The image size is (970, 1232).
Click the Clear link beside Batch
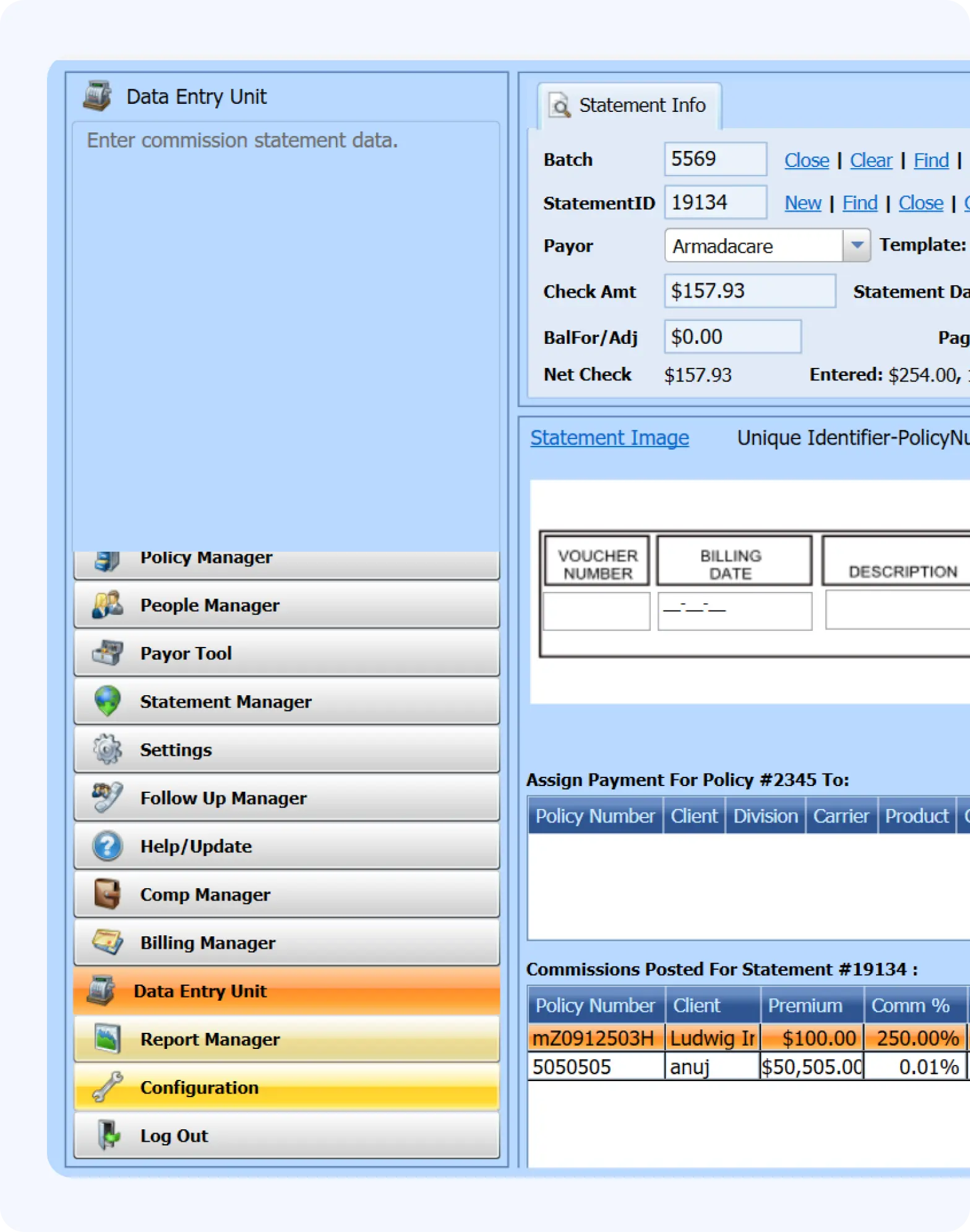point(870,160)
